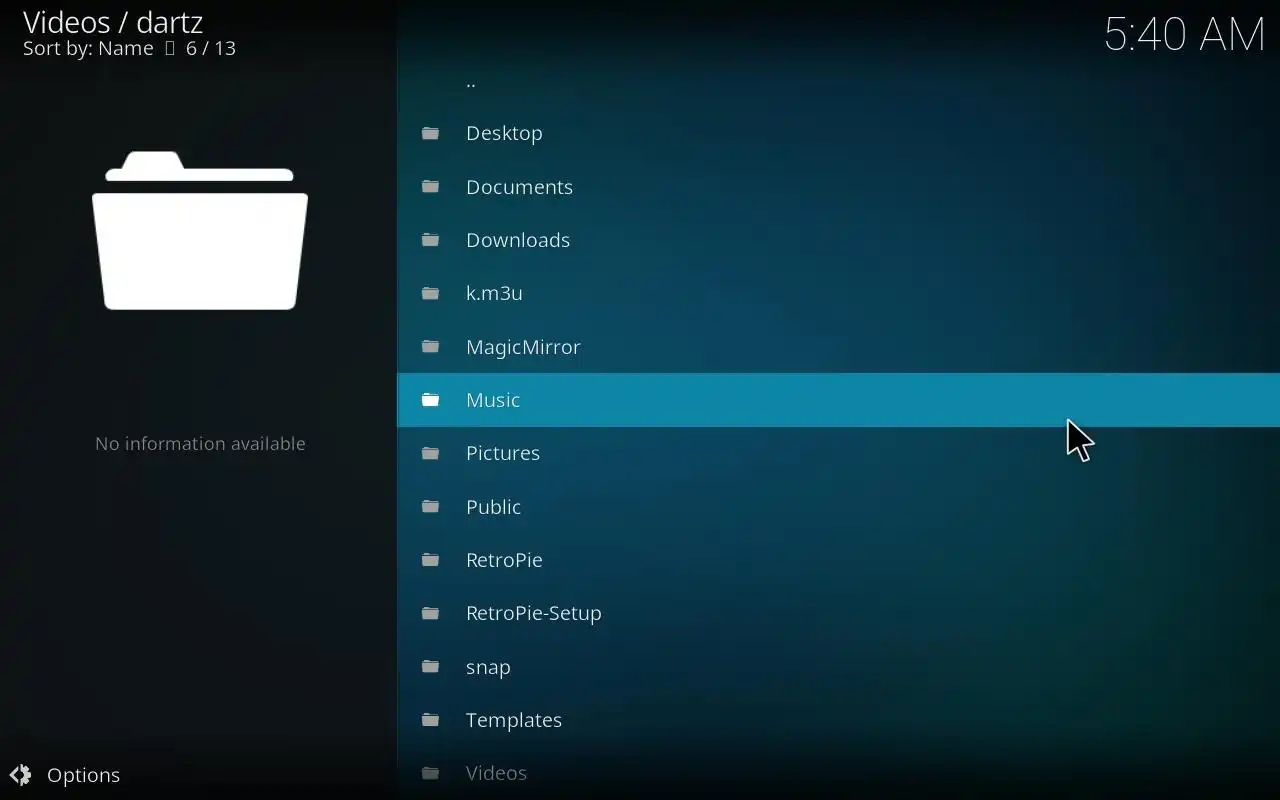Open the MagicMirror folder

pyautogui.click(x=839, y=347)
